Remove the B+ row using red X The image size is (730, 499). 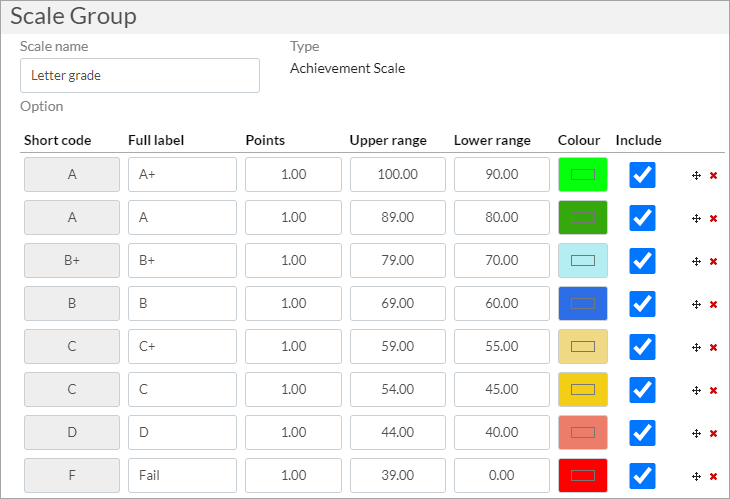[x=713, y=261]
